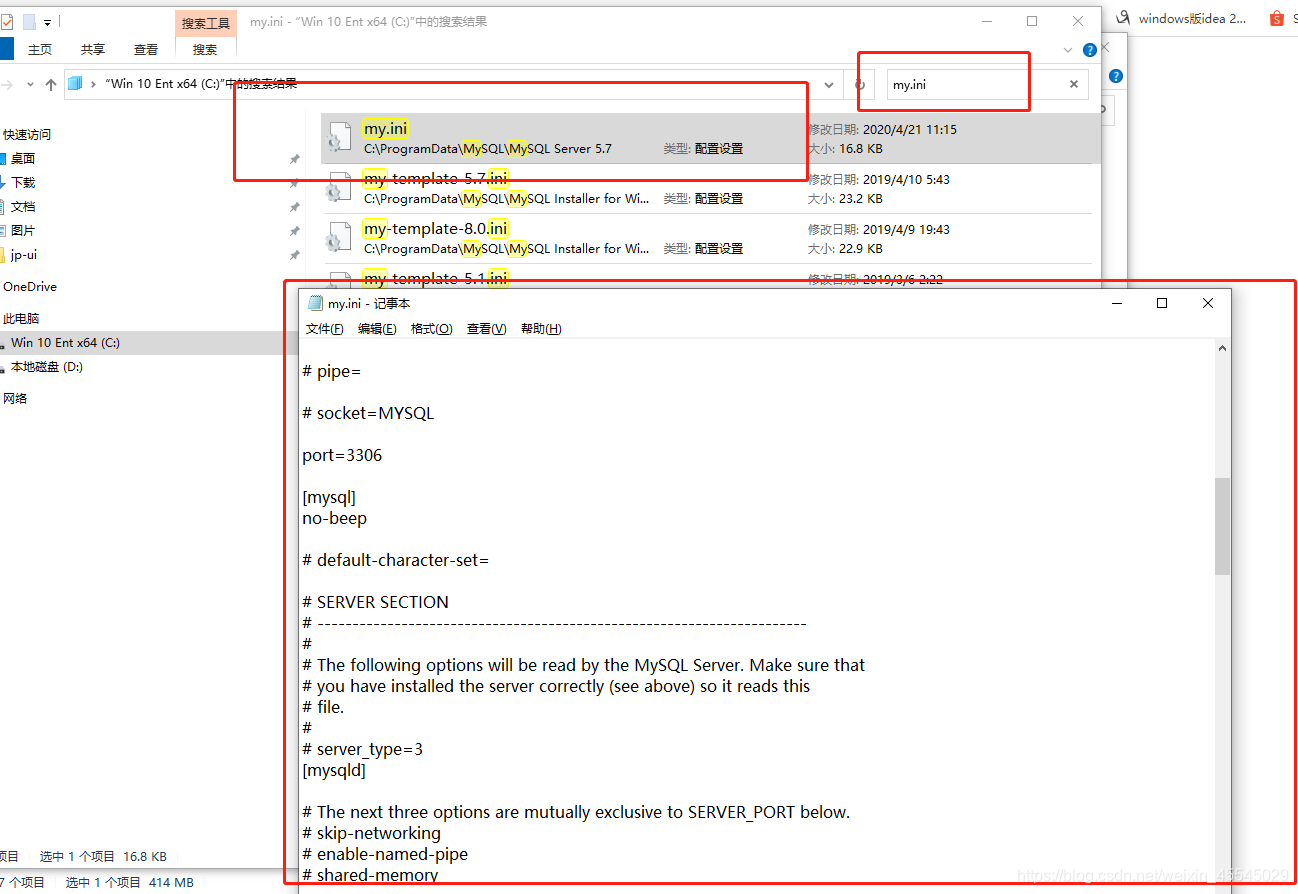Open 桌面 in the navigation pane
Screen dimensions: 1298x894
pos(23,158)
